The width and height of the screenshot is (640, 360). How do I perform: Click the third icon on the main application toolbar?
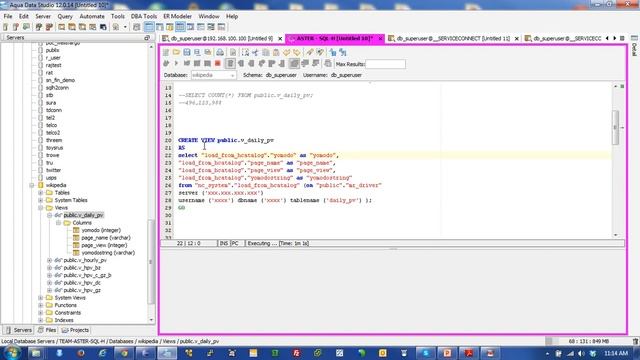tap(26, 27)
